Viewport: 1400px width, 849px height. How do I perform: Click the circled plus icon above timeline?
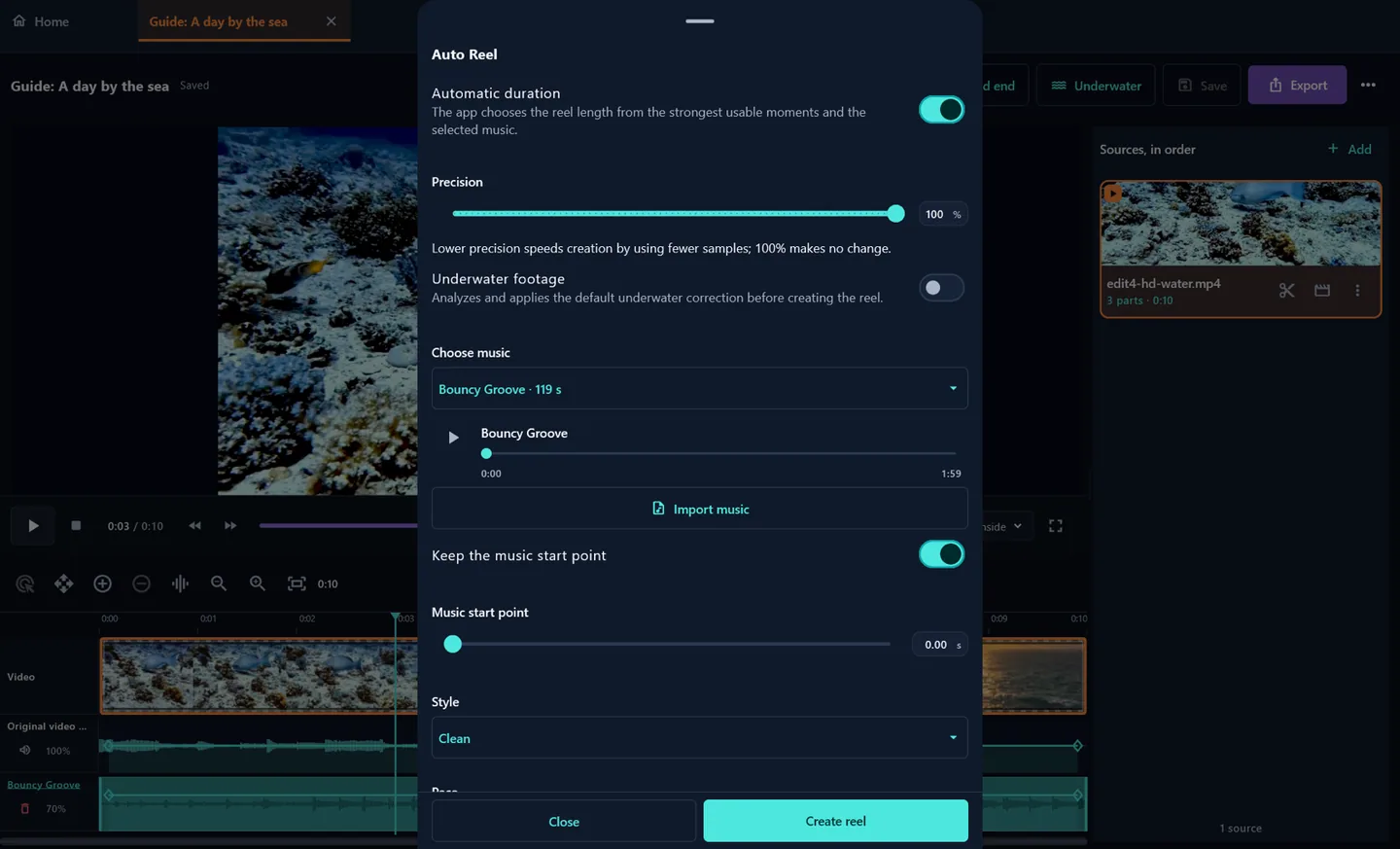102,584
